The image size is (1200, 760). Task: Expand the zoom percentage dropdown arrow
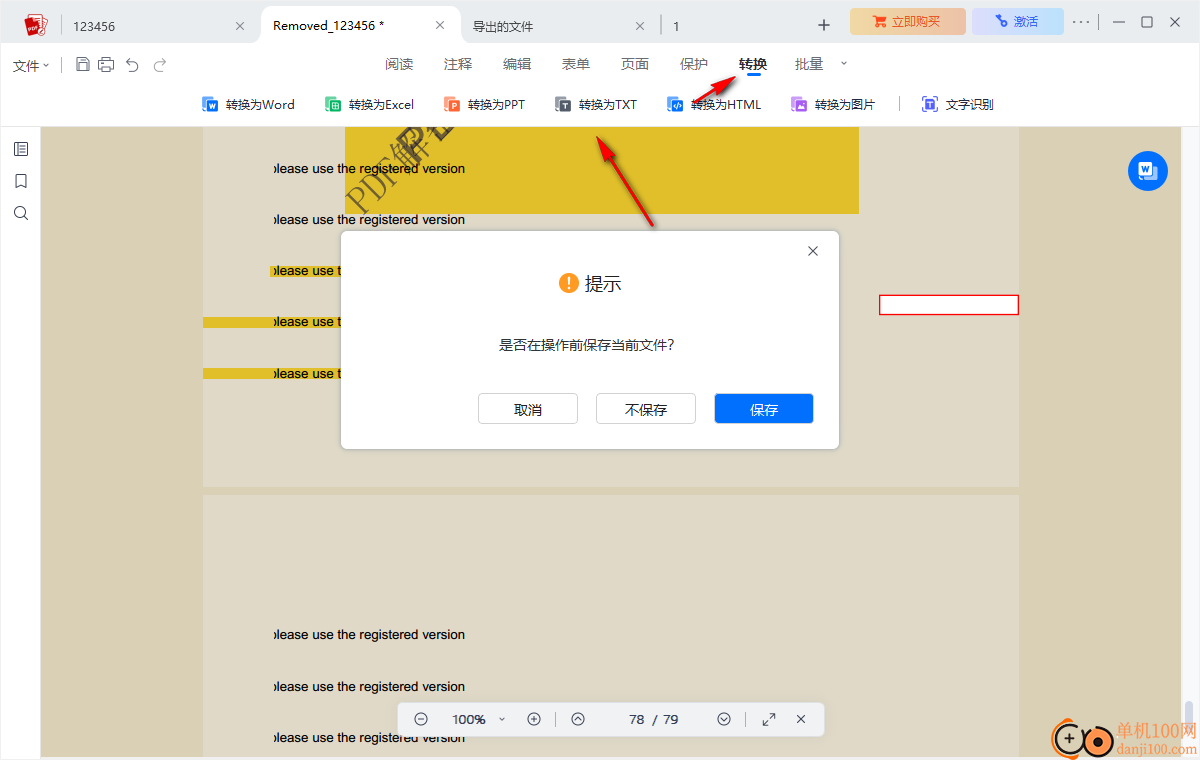[502, 719]
